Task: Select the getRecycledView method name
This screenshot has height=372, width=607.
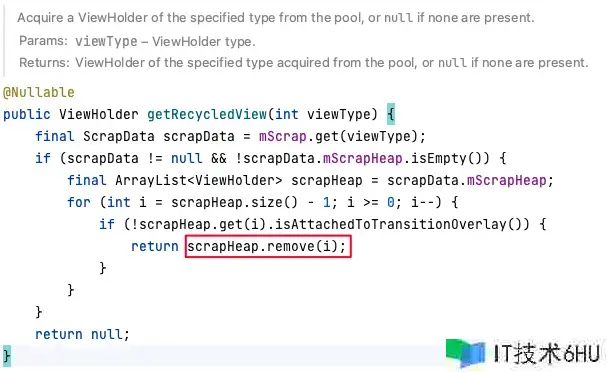Action: (x=207, y=114)
